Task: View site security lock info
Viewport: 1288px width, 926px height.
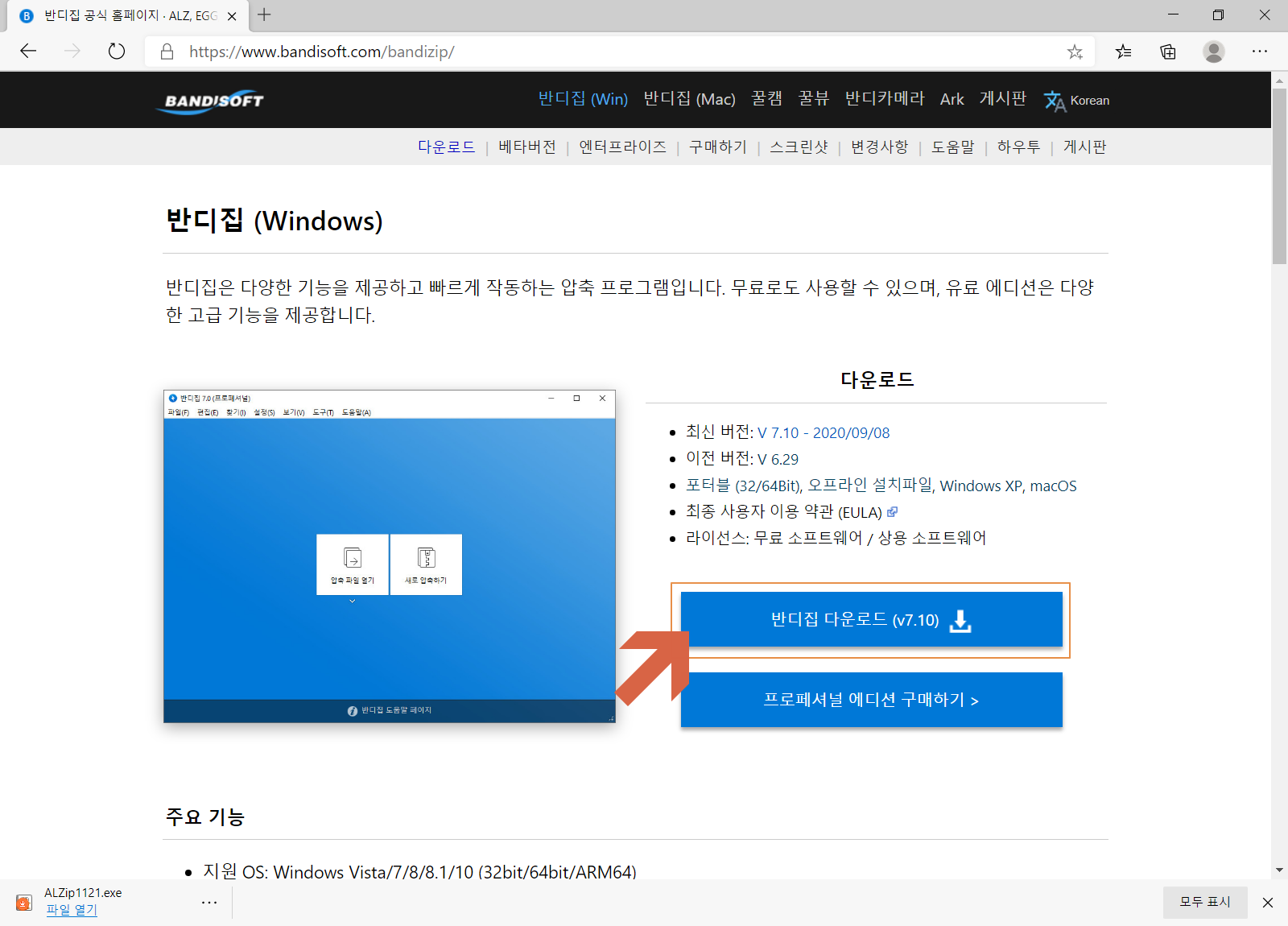Action: coord(167,52)
